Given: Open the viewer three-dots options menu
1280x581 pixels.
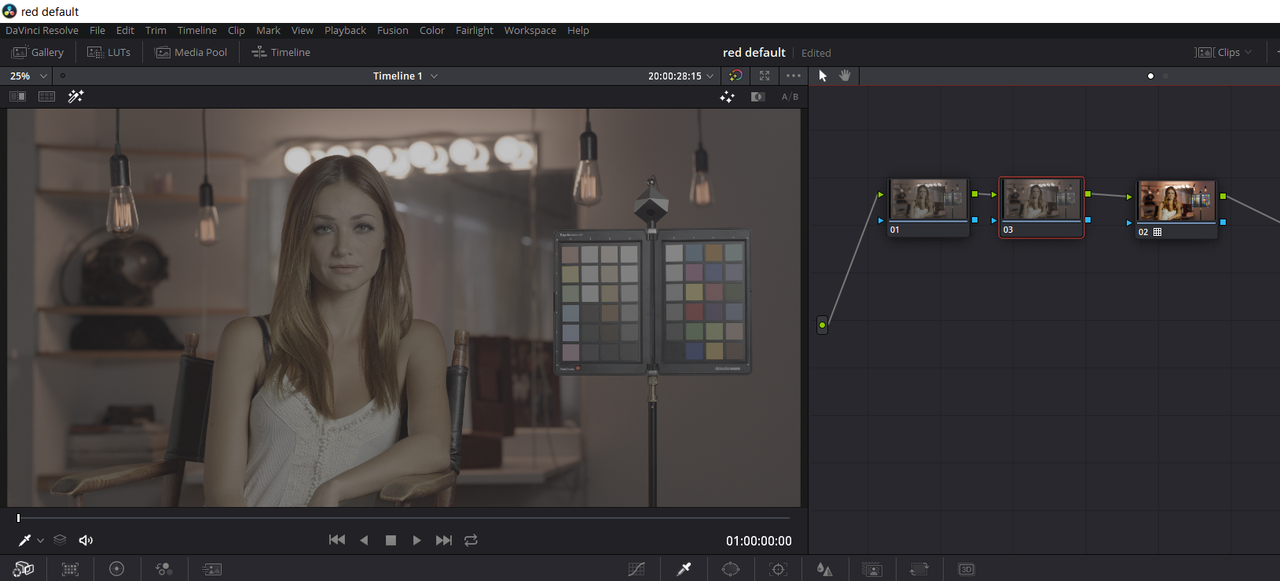Looking at the screenshot, I should (793, 76).
